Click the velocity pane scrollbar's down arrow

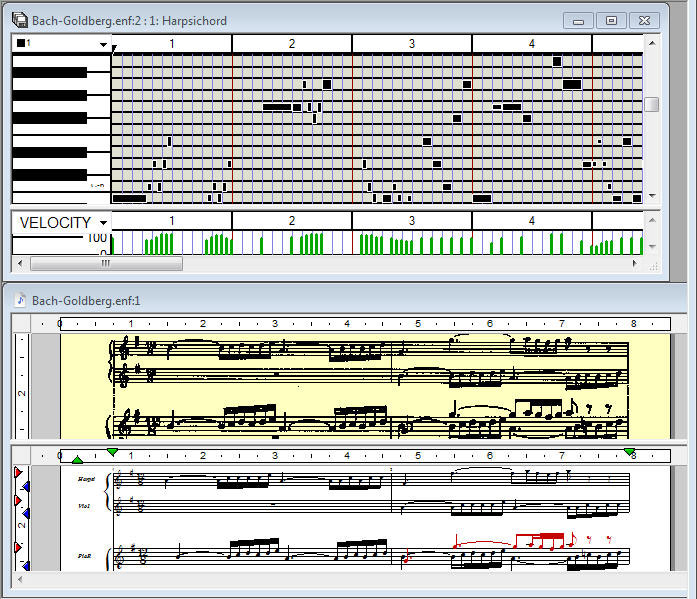tap(652, 246)
